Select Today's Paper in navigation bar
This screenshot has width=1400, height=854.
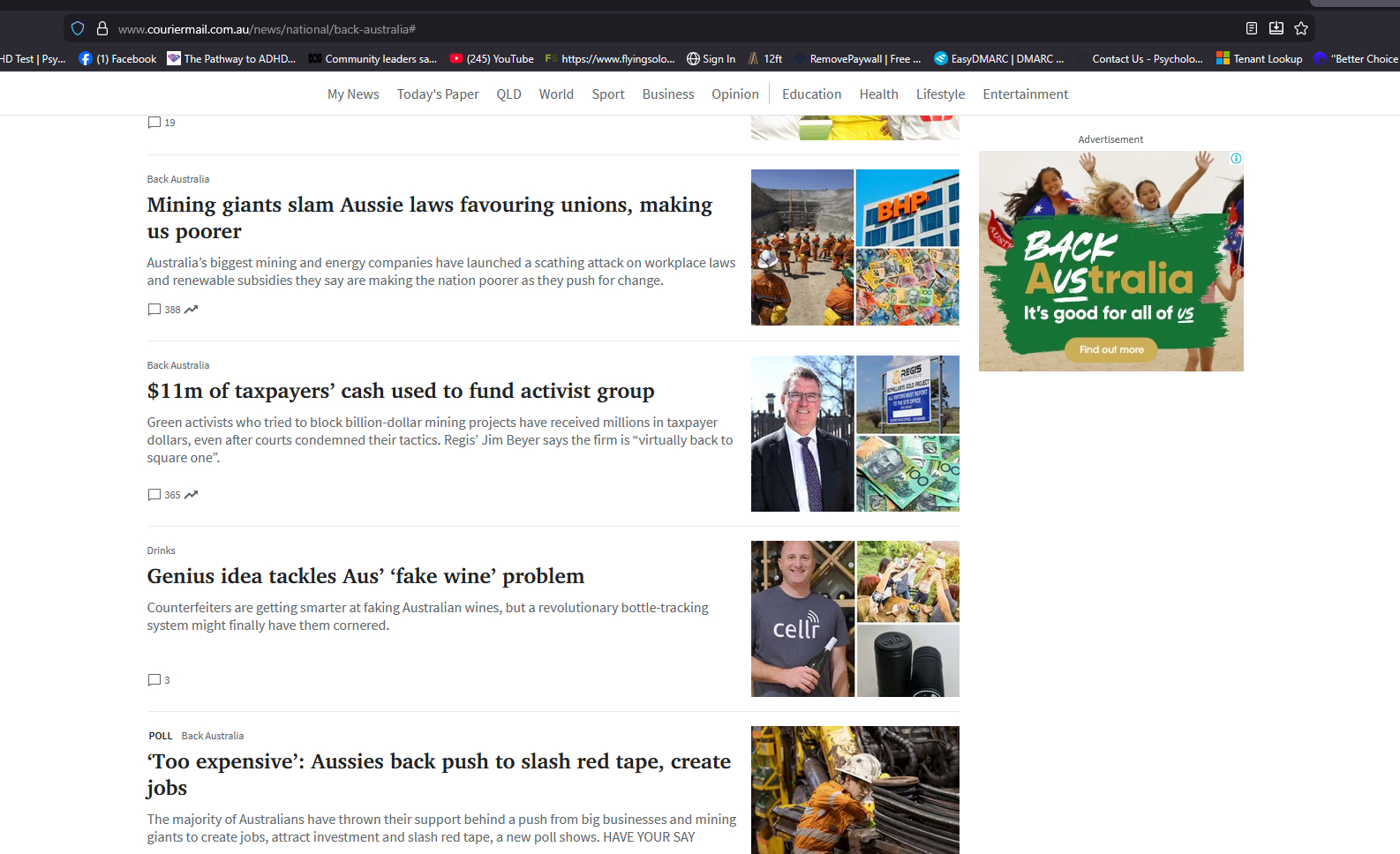pyautogui.click(x=437, y=94)
